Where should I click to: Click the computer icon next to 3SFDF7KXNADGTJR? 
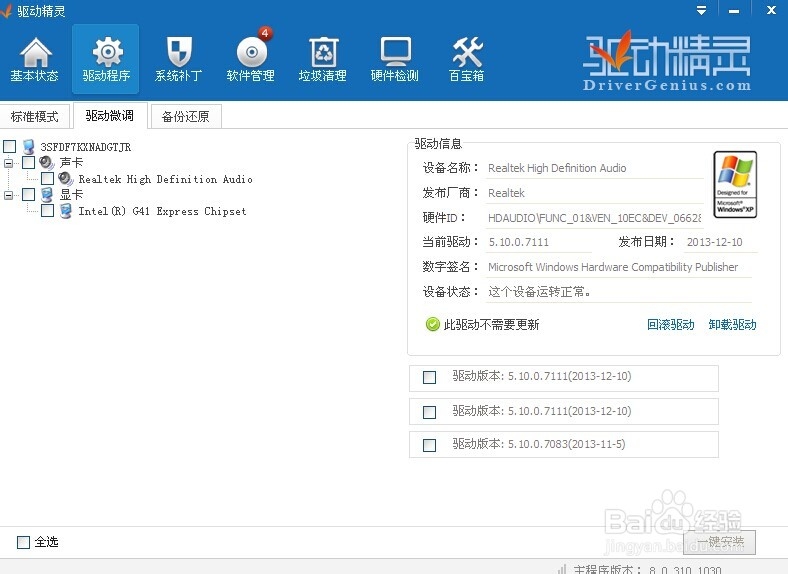[29, 147]
